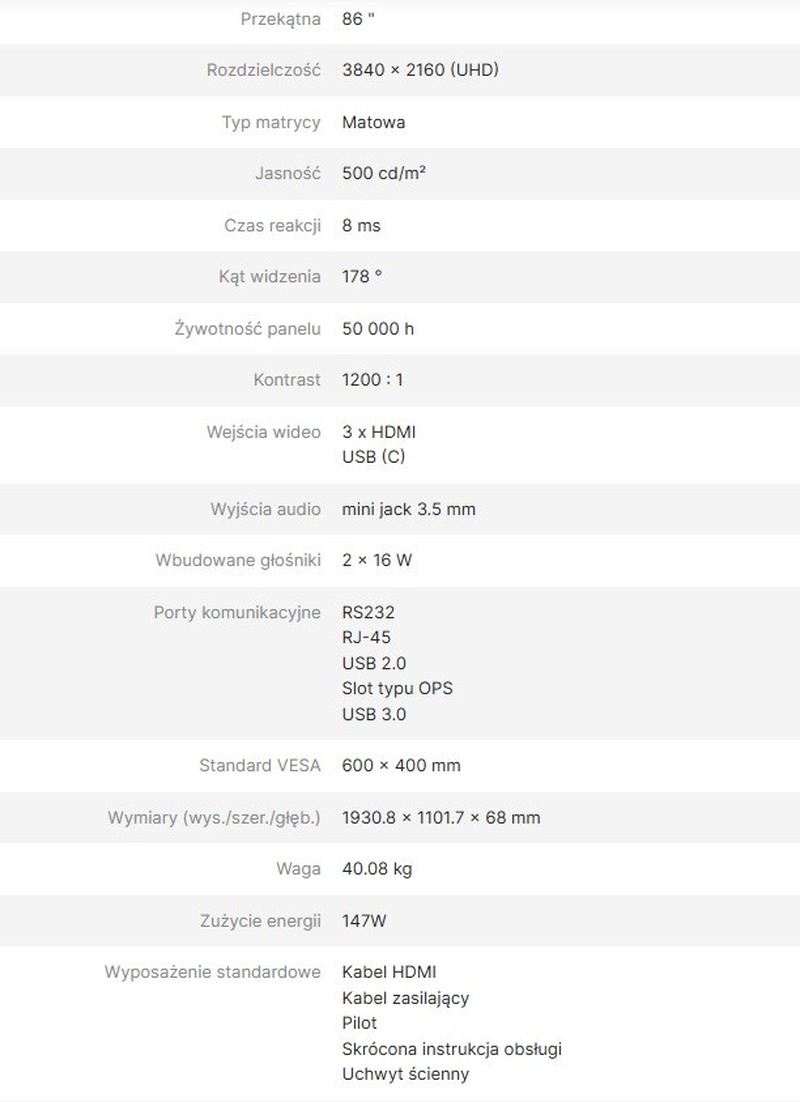
Task: Click the Zużycie energii 147W value
Action: coord(364,921)
